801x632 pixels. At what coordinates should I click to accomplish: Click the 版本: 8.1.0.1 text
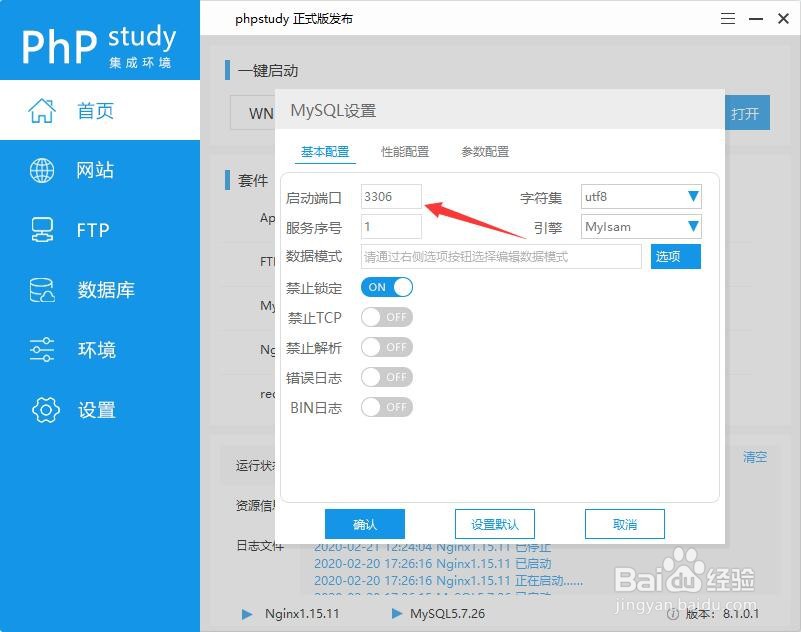[722, 614]
